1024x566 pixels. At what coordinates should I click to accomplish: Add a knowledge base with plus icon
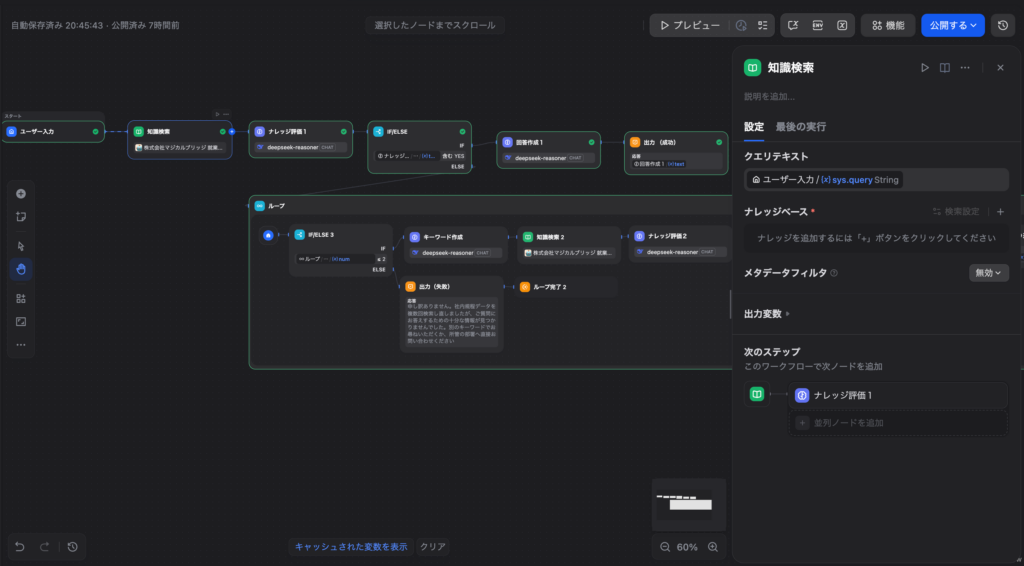pyautogui.click(x=1000, y=212)
